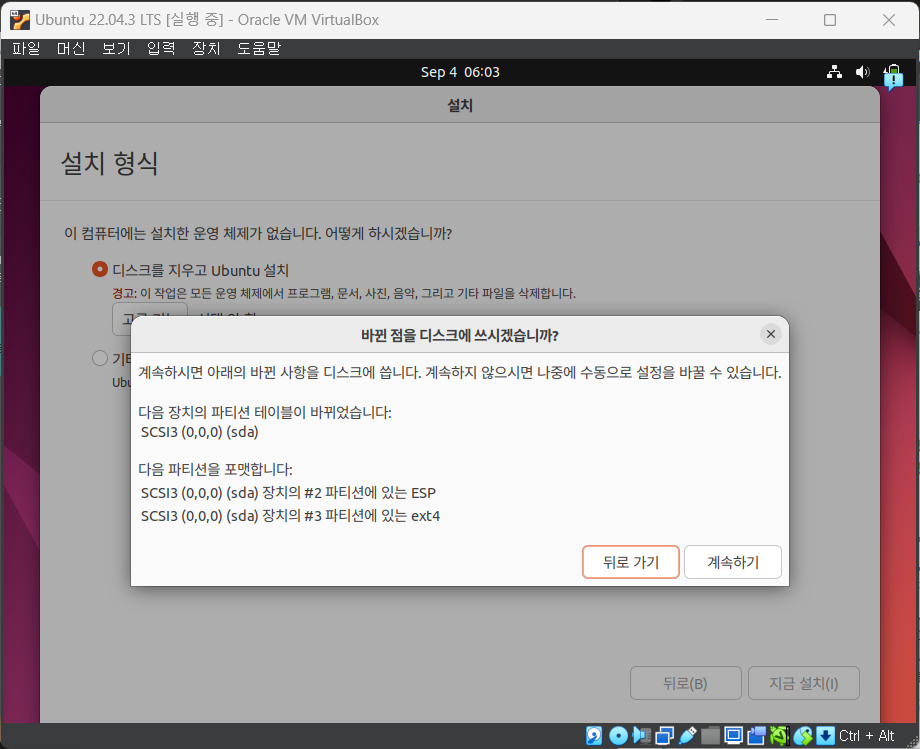
Task: Click the 지금 설치(I) button
Action: pyautogui.click(x=804, y=683)
